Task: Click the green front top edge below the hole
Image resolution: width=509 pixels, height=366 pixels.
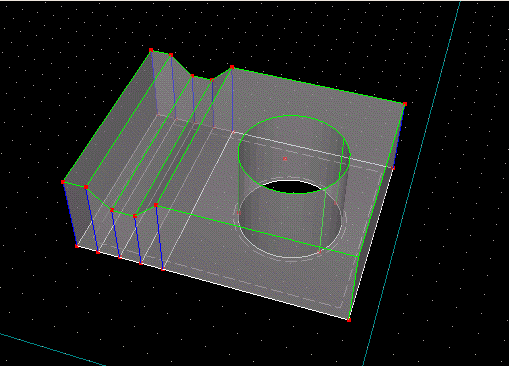Action: pyautogui.click(x=257, y=231)
